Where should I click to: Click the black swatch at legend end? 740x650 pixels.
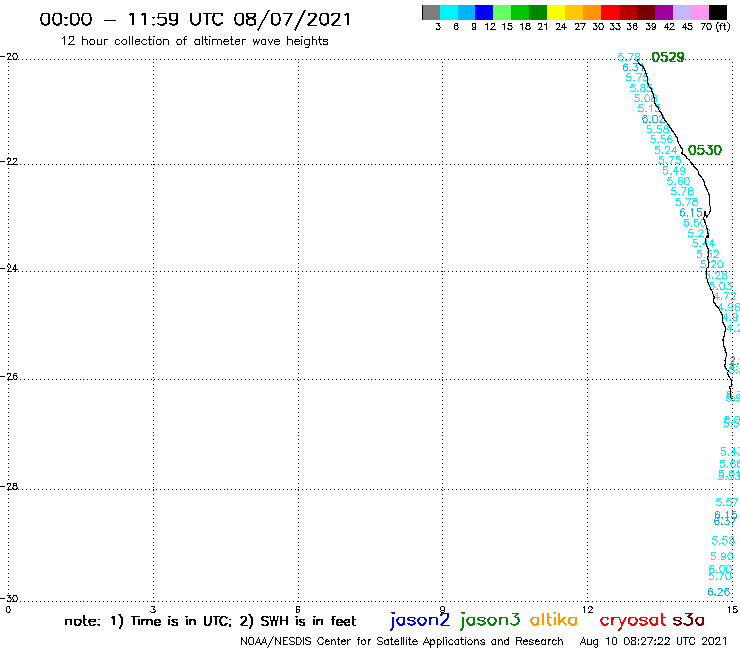coord(717,12)
